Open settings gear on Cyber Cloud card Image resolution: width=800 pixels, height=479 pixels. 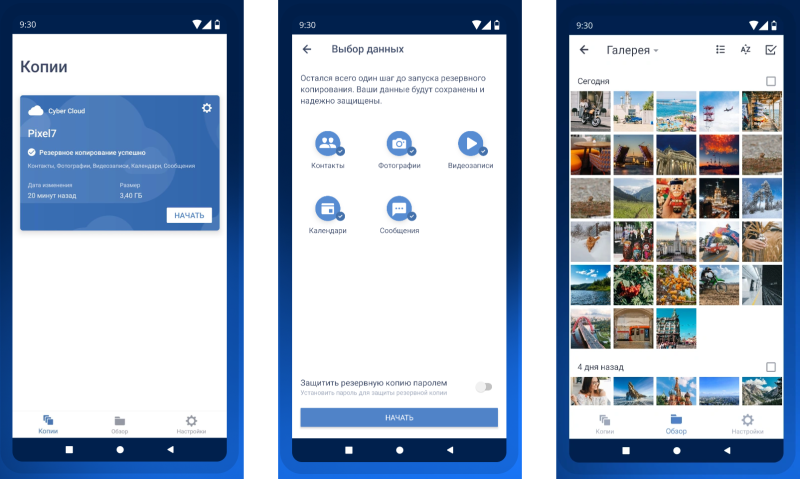coord(206,108)
